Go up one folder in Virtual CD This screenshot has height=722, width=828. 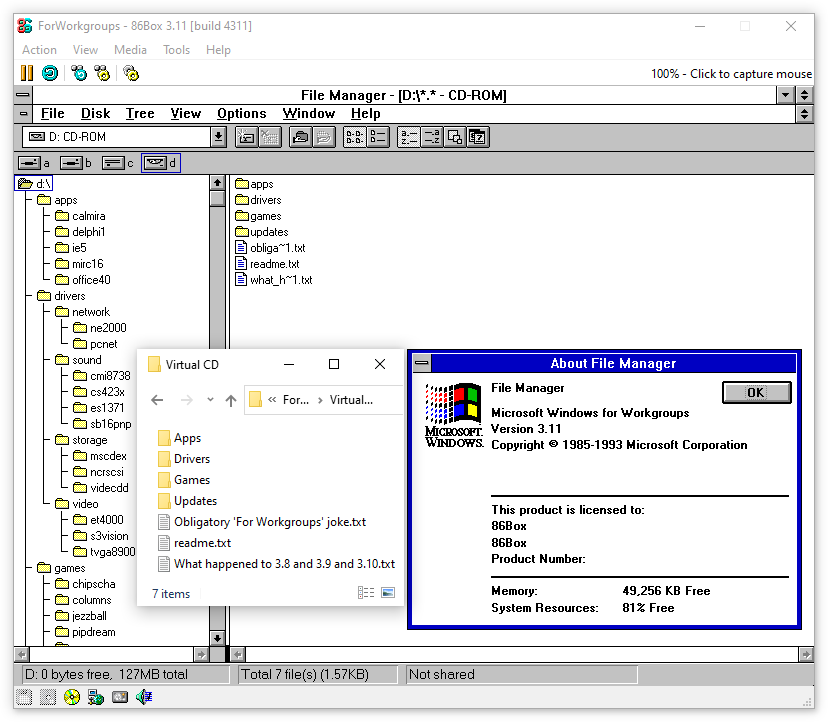click(x=231, y=400)
